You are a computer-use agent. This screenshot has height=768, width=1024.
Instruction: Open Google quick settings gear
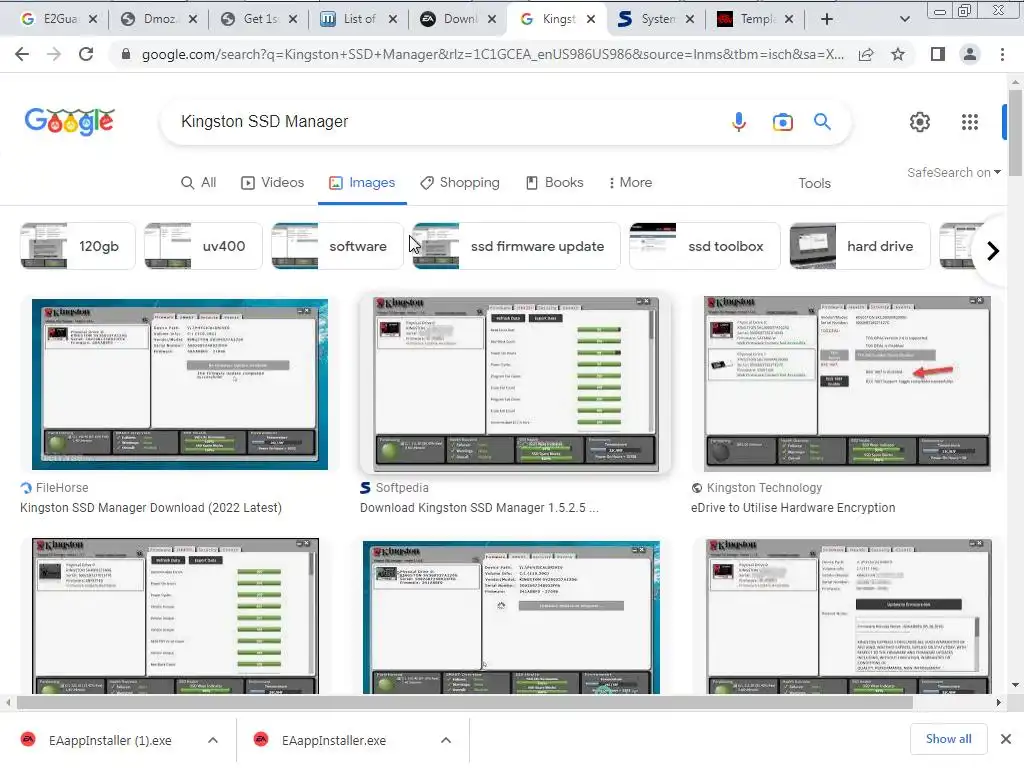coord(920,121)
